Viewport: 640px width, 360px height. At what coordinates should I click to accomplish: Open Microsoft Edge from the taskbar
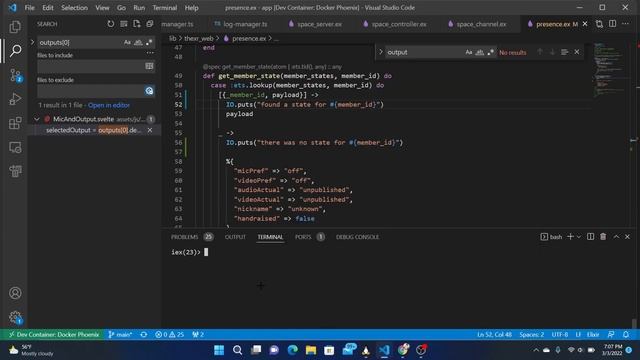tap(292, 350)
